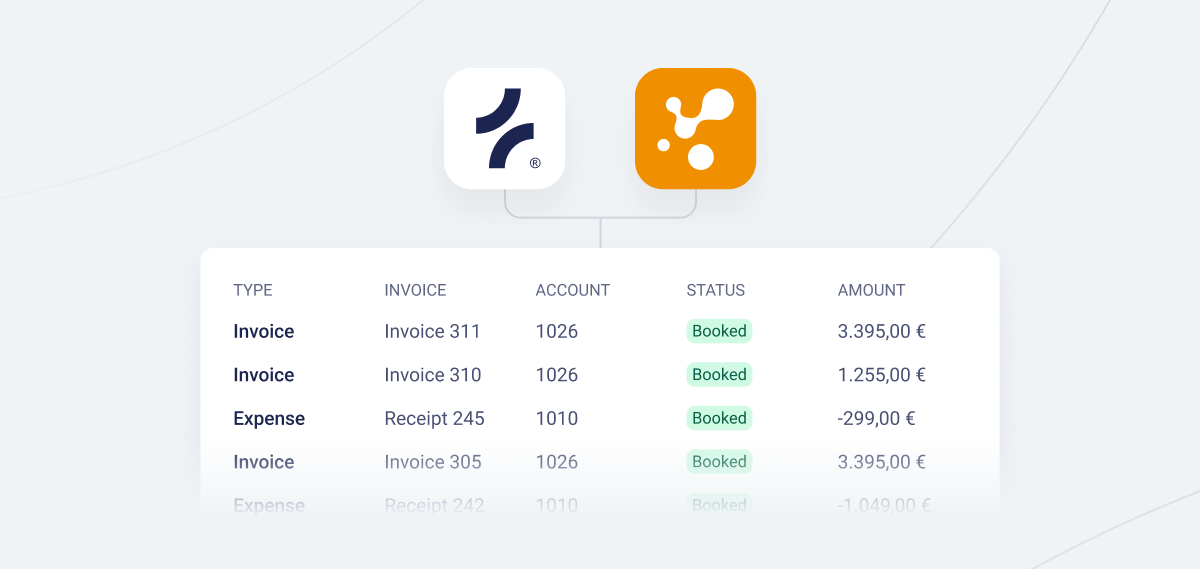The image size is (1200, 569).
Task: Click the Booked status badge for Invoice 310
Action: click(719, 375)
